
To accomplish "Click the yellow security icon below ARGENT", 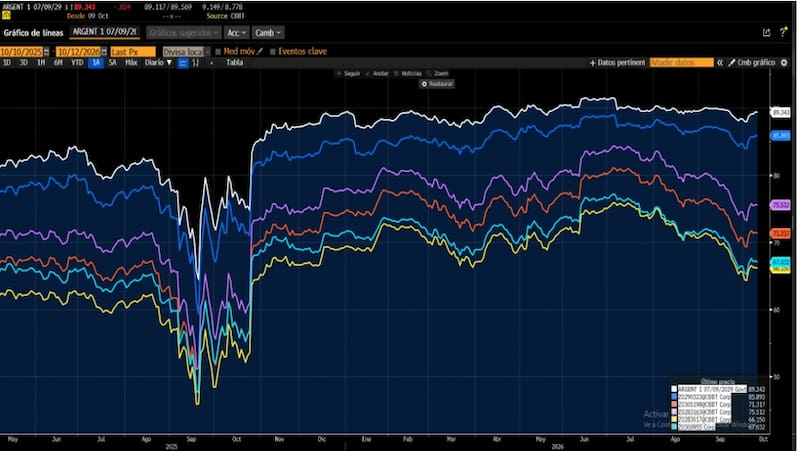I will (6, 15).
